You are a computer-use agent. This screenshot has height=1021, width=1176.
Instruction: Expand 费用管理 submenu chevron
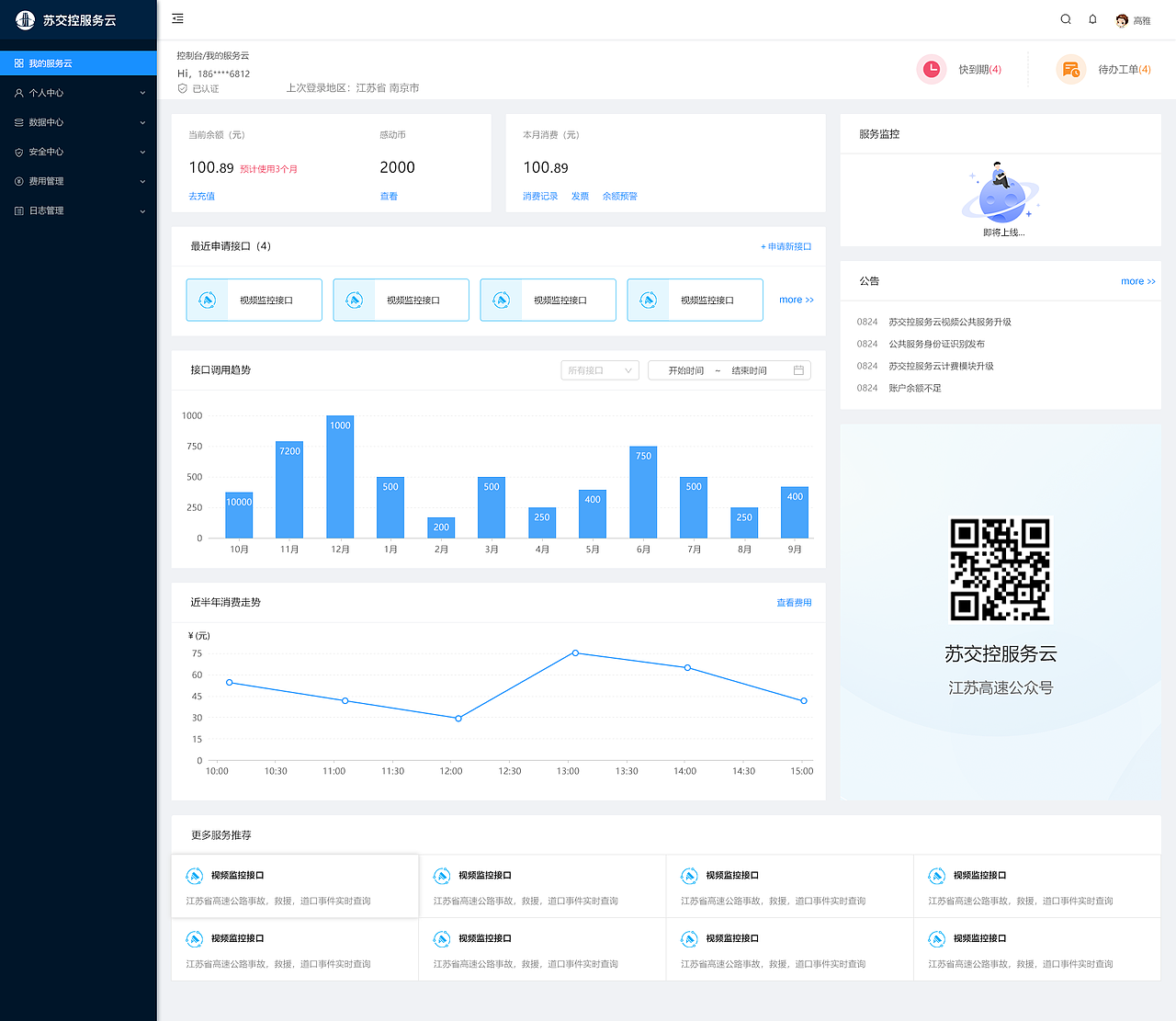click(x=142, y=181)
